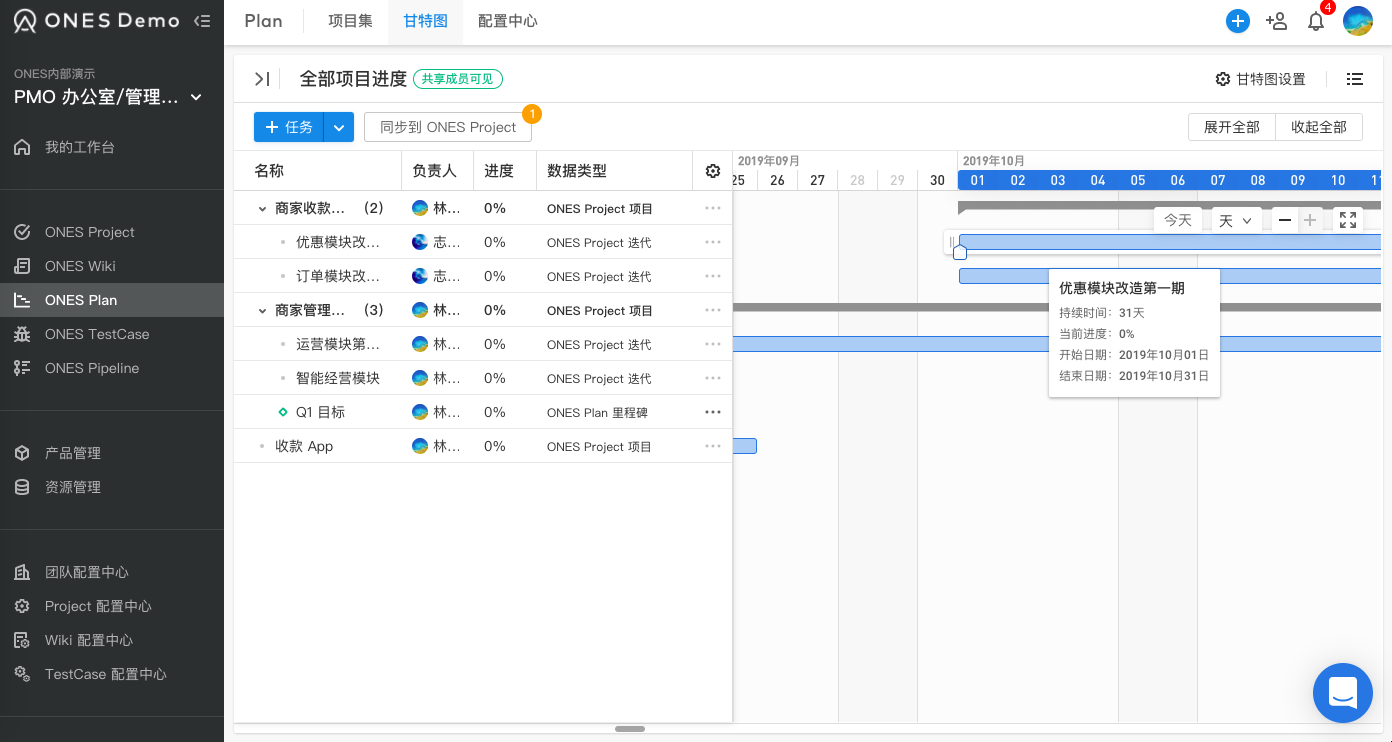This screenshot has height=742, width=1392.
Task: Click the 进度 column header
Action: pos(499,171)
